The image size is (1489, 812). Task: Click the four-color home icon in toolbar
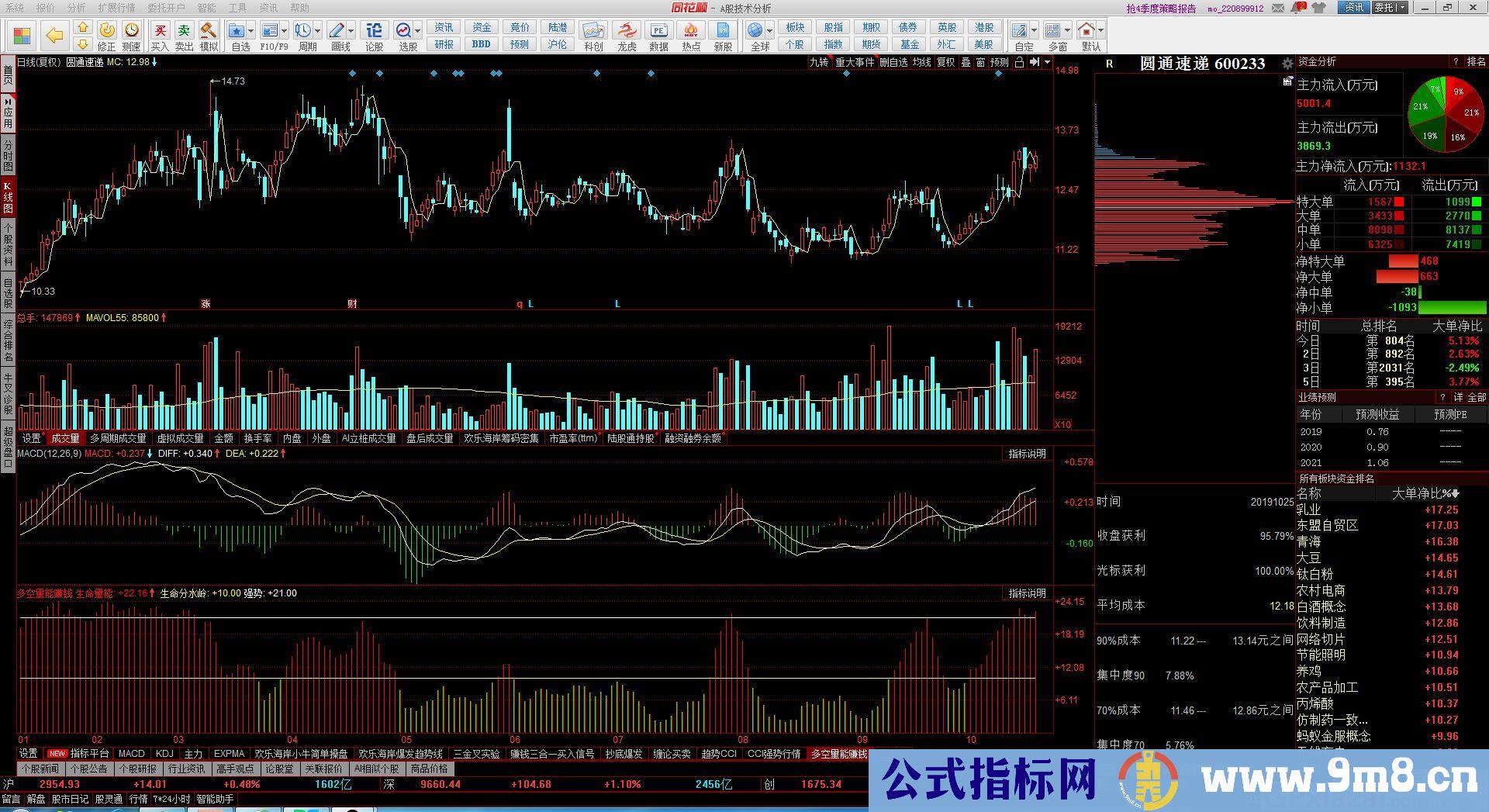tap(22, 36)
